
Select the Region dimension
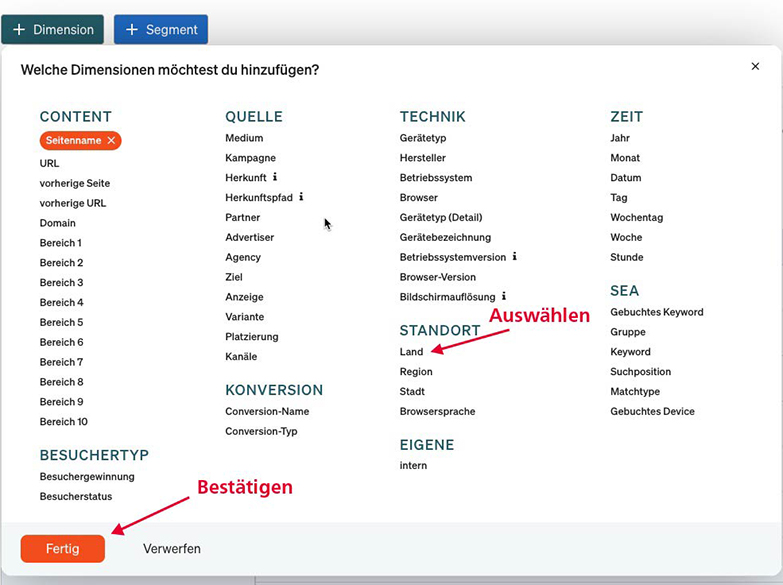(x=416, y=372)
